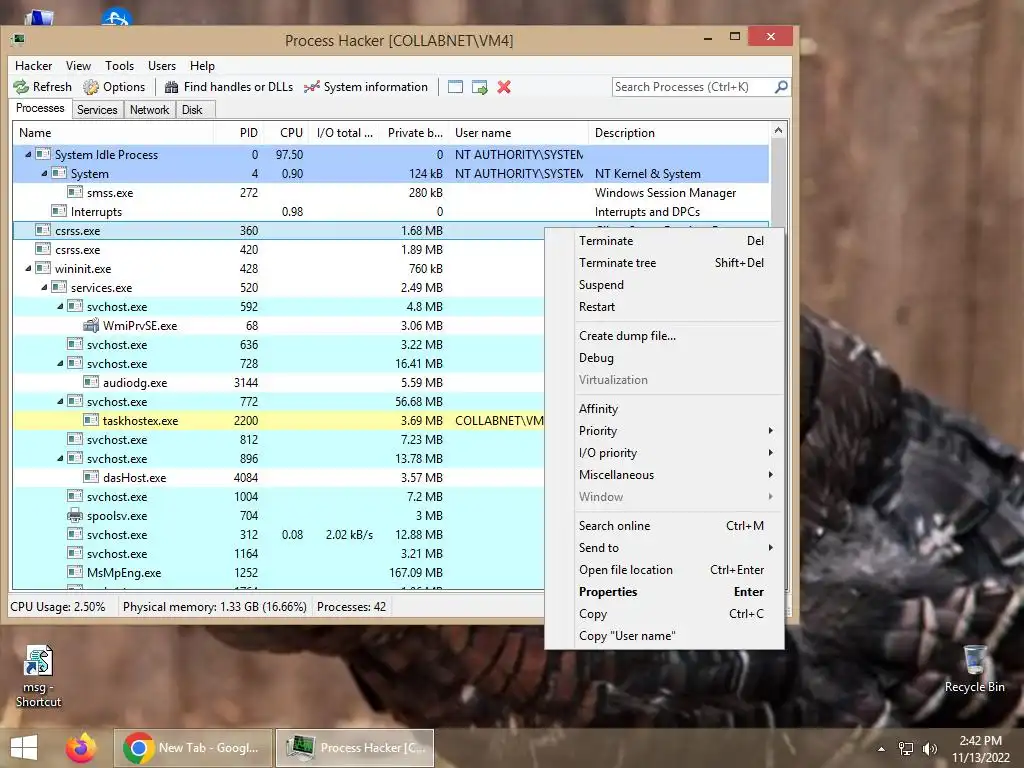Choose Terminate tree in context menu
The image size is (1024, 768).
(x=665, y=263)
